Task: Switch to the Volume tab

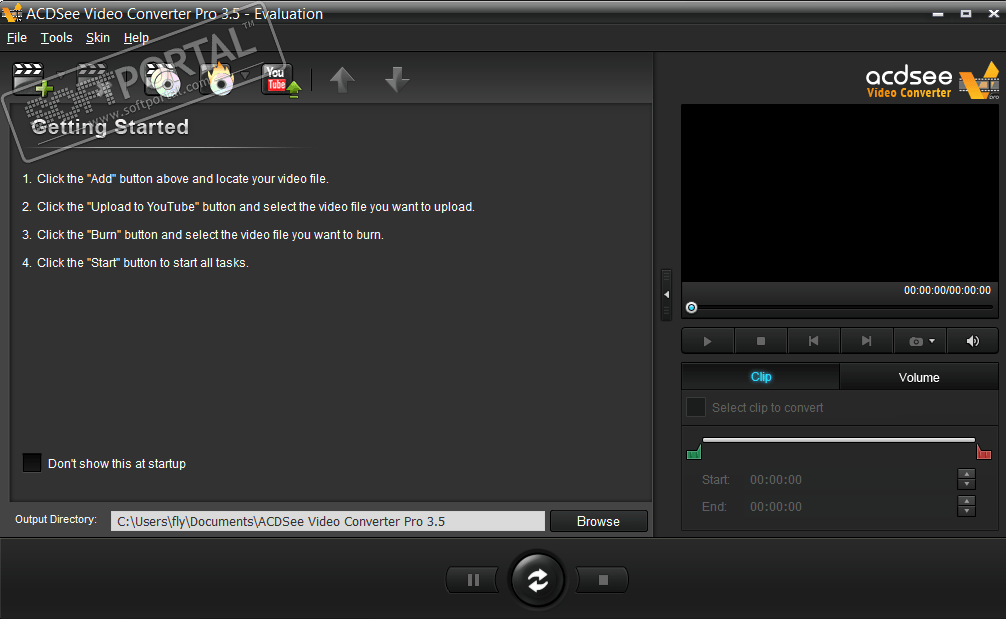Action: pyautogui.click(x=919, y=377)
